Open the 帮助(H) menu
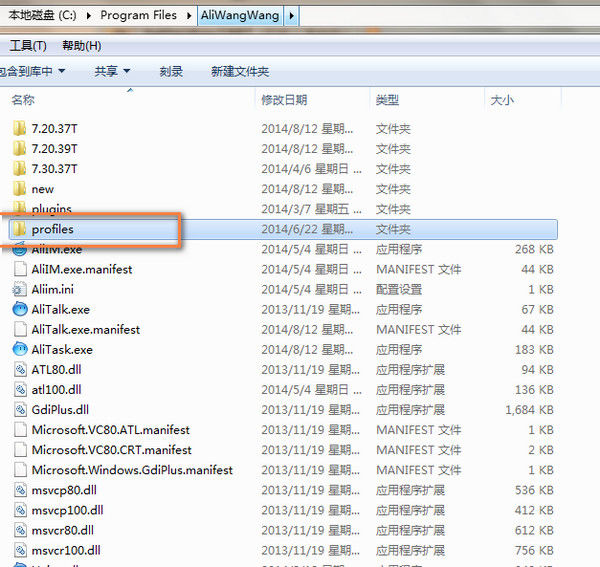 81,46
